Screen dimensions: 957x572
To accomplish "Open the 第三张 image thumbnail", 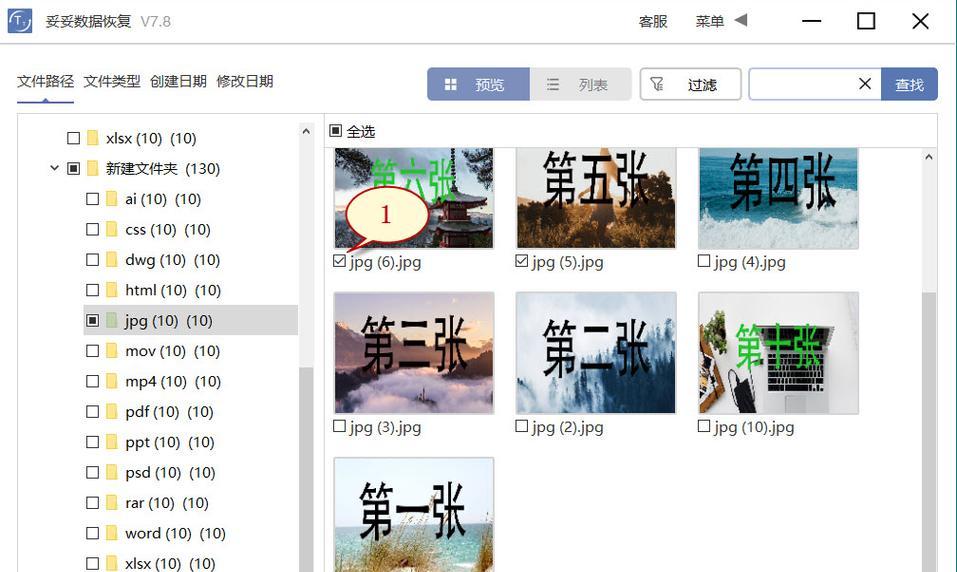I will (x=414, y=353).
